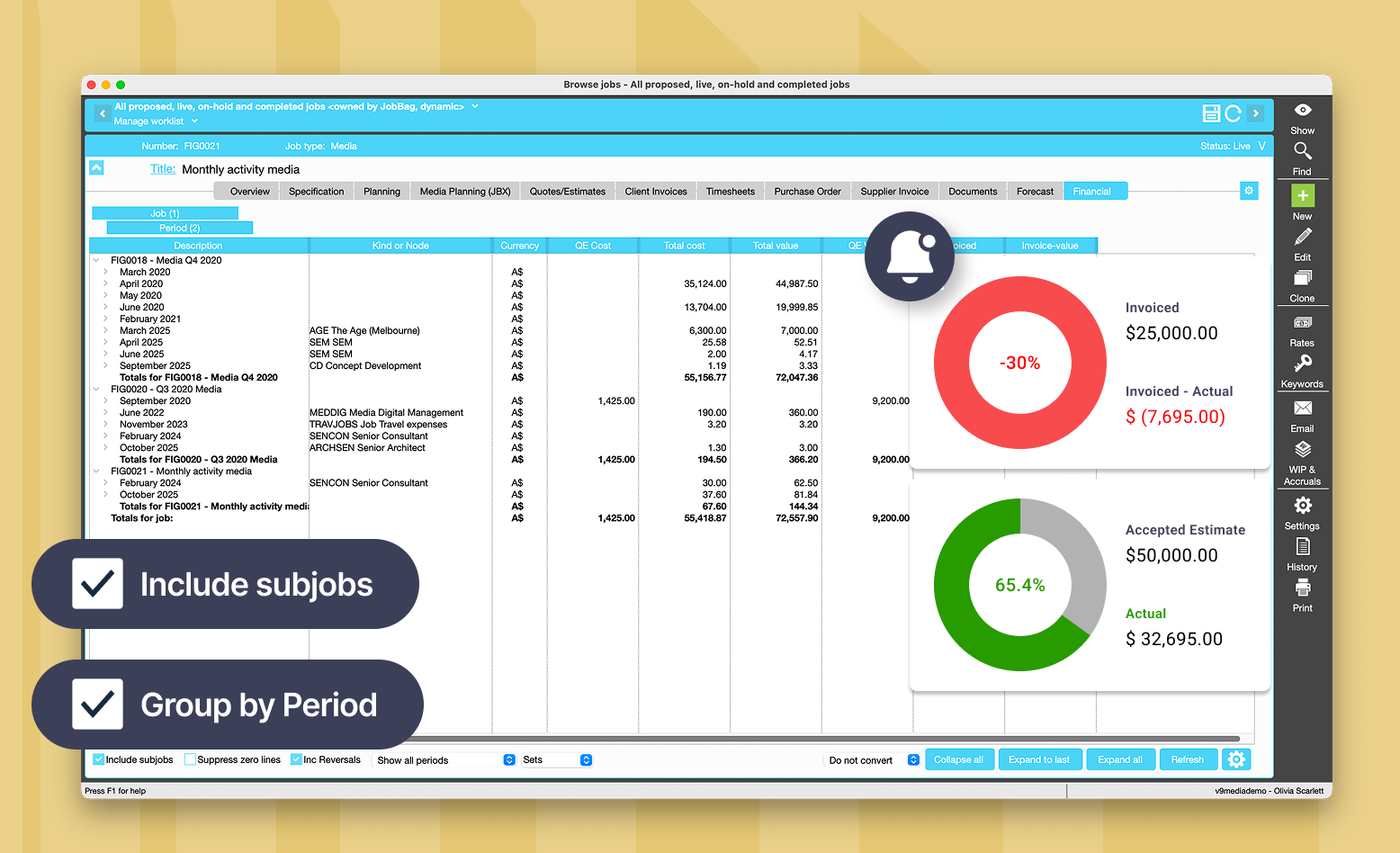Collapse the FIG0018 - Media Q4 2020 node
This screenshot has width=1400, height=853.
[x=96, y=260]
